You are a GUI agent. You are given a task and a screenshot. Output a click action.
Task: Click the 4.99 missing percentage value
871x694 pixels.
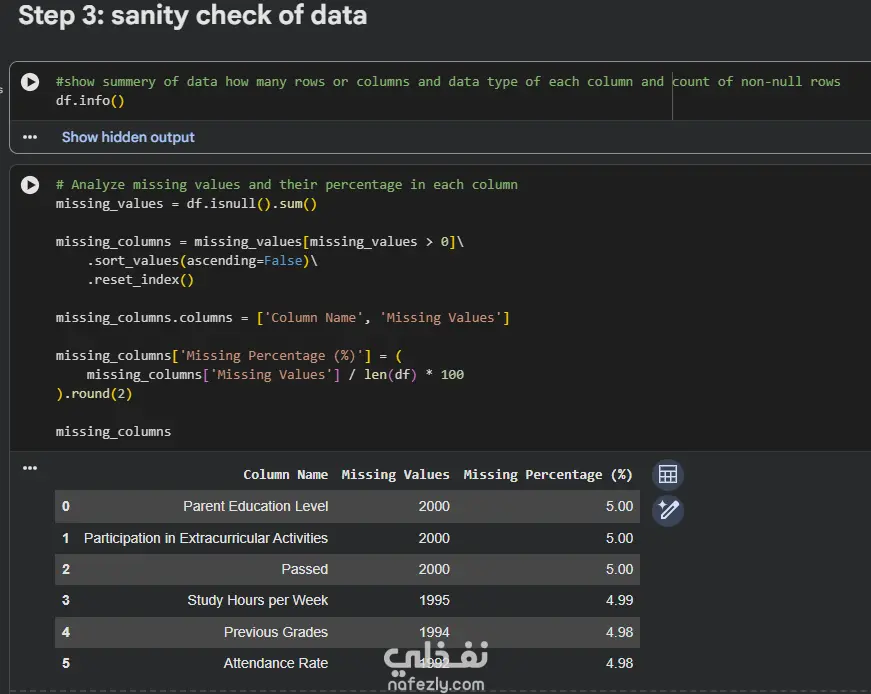coord(619,600)
